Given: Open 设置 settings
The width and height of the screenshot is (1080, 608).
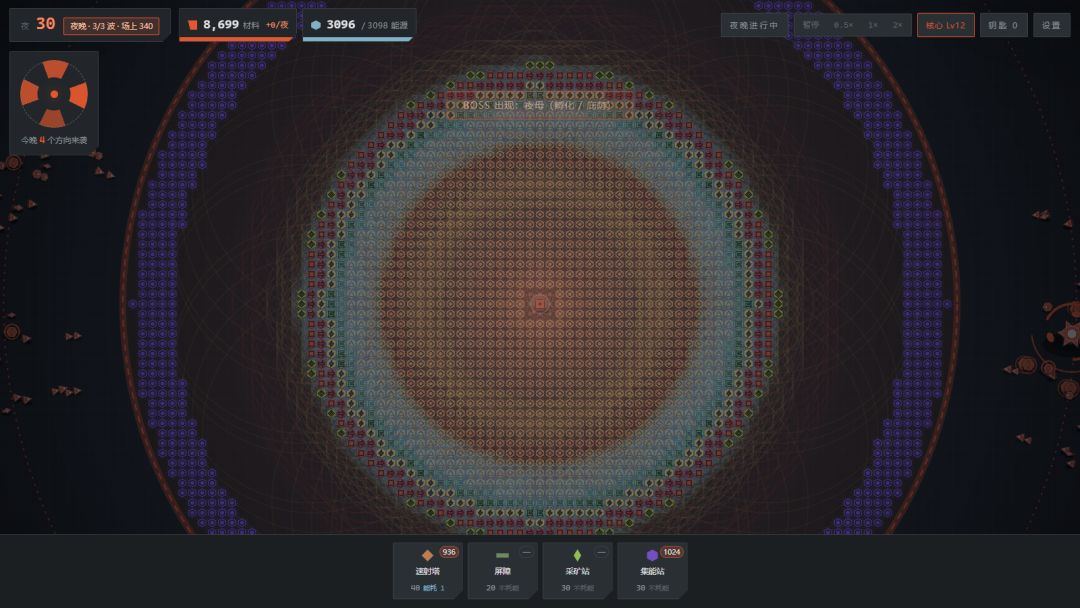Looking at the screenshot, I should pos(1051,25).
